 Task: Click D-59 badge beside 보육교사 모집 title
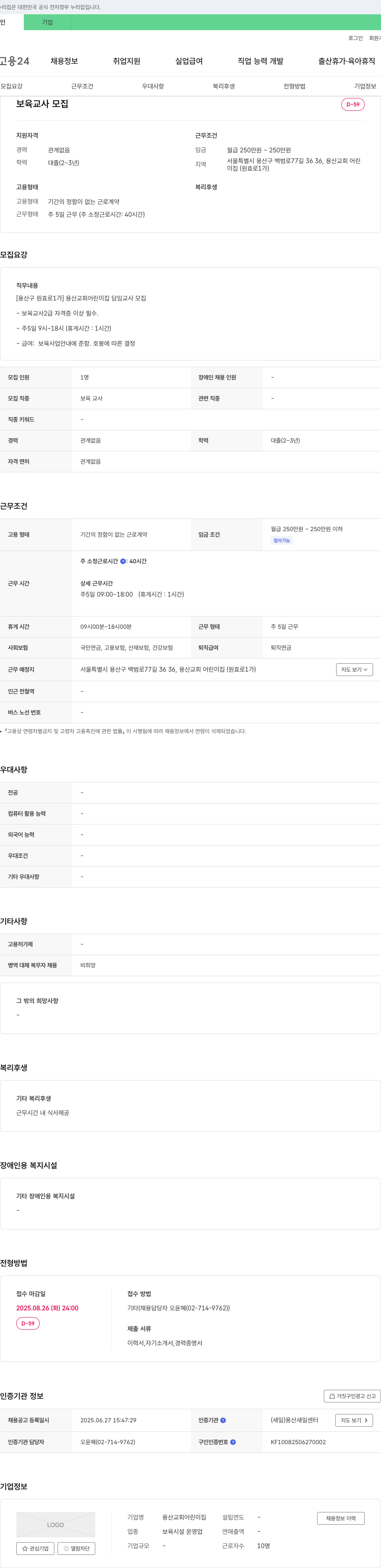click(353, 104)
